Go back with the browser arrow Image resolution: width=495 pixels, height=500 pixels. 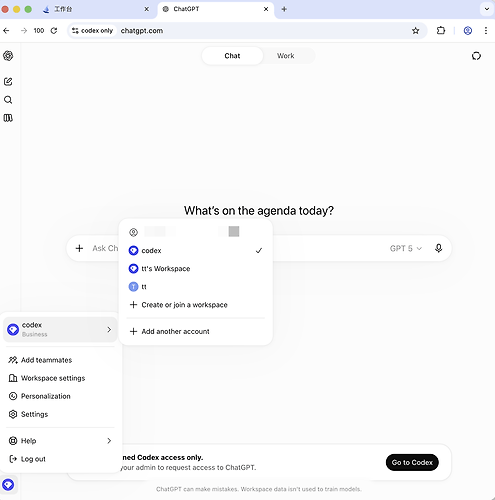click(x=6, y=31)
